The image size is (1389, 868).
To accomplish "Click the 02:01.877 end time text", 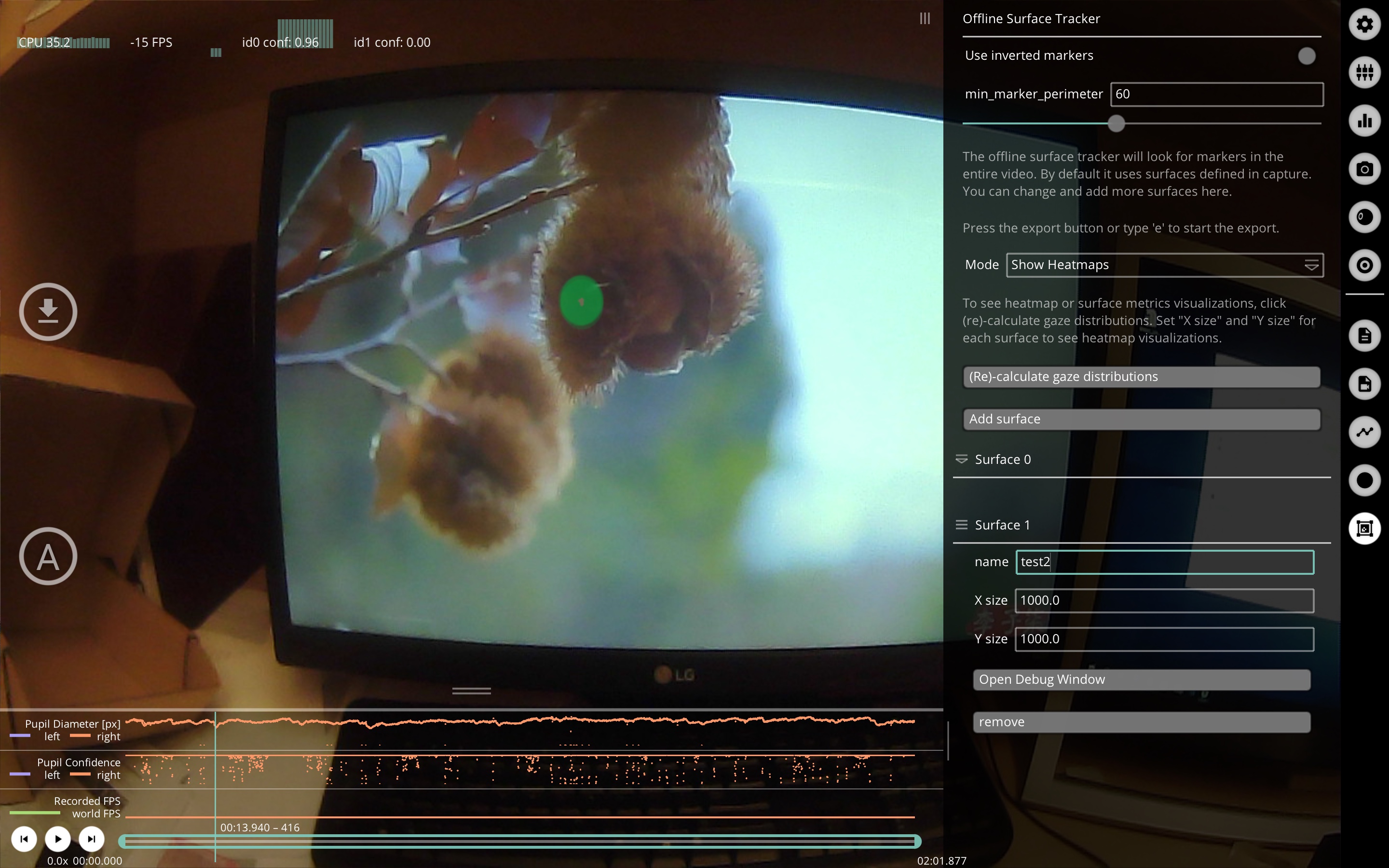I will [x=942, y=861].
